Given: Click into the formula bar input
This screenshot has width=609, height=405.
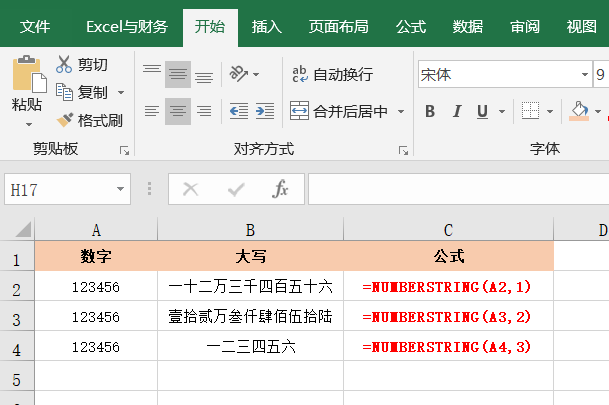Looking at the screenshot, I should (x=459, y=189).
